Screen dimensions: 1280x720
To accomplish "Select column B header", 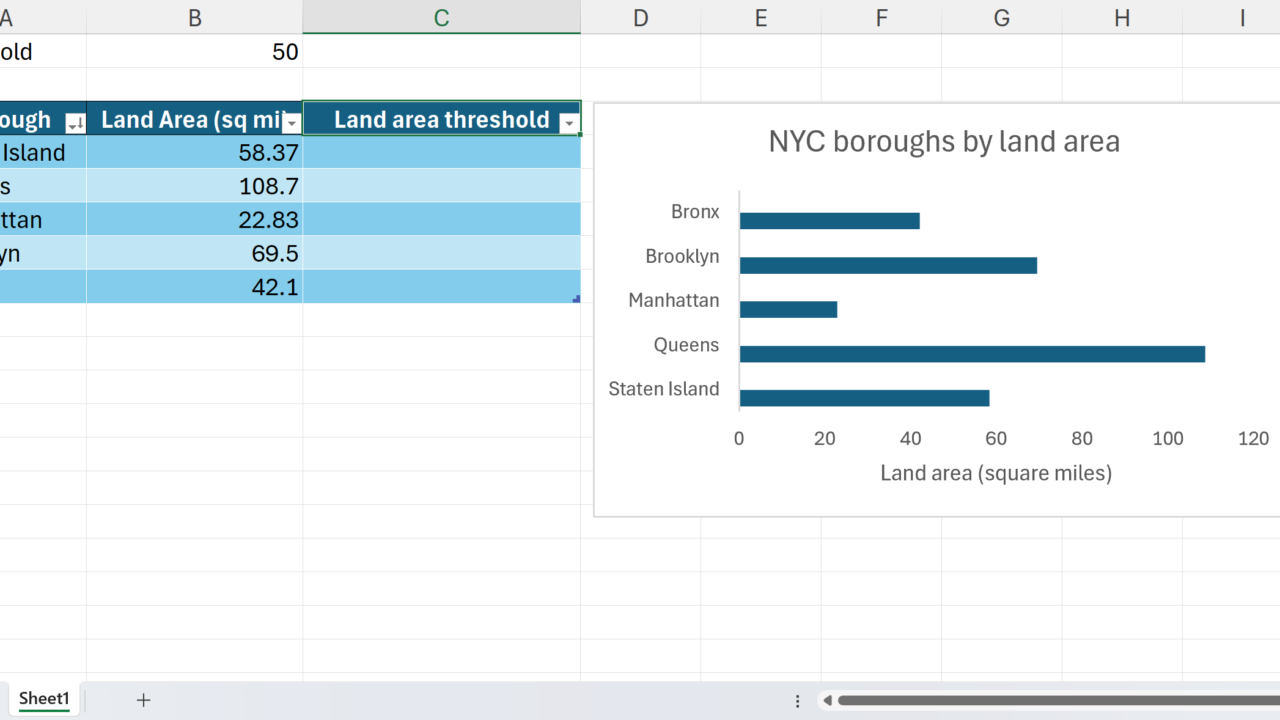I will click(x=194, y=17).
